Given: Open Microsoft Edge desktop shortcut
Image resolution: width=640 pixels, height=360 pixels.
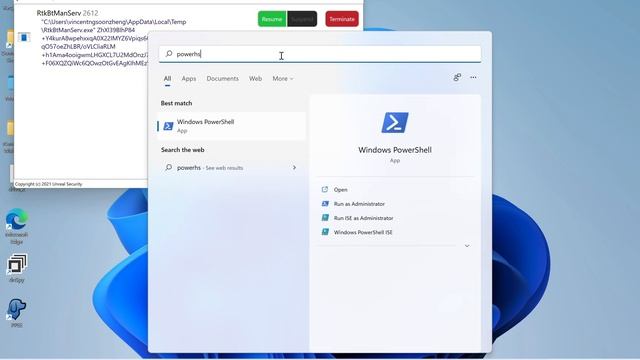Looking at the screenshot, I should click(x=17, y=227).
